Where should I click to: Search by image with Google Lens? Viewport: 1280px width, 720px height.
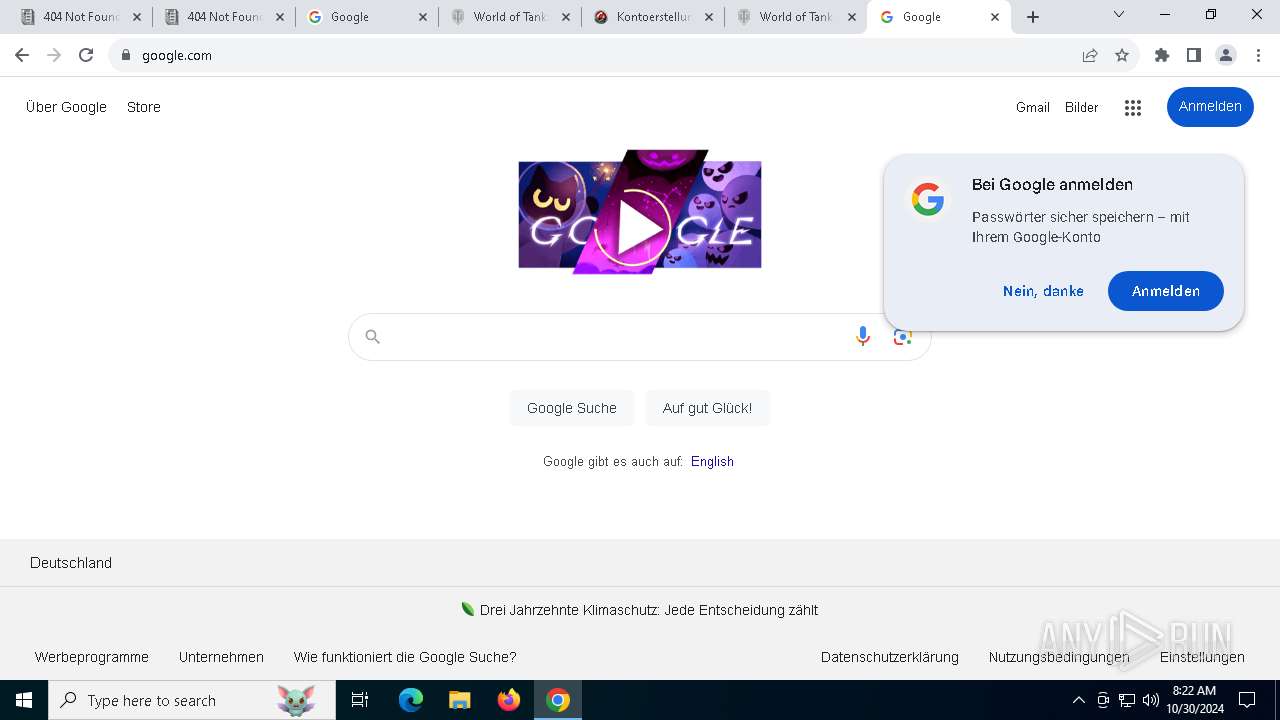[903, 337]
